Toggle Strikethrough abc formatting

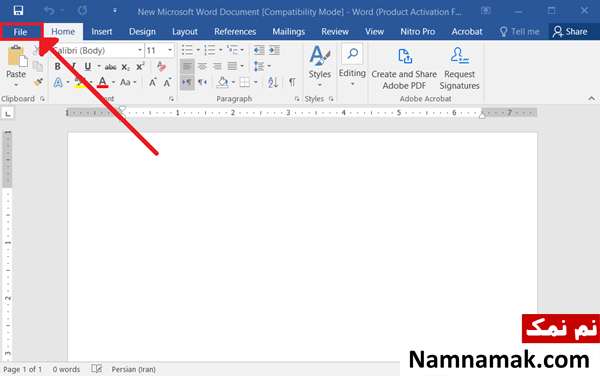point(110,67)
